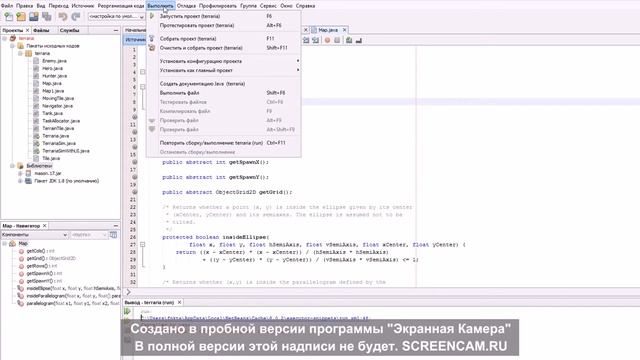Open the Реорганизация кода menu
640x360 pixels.
121,6
